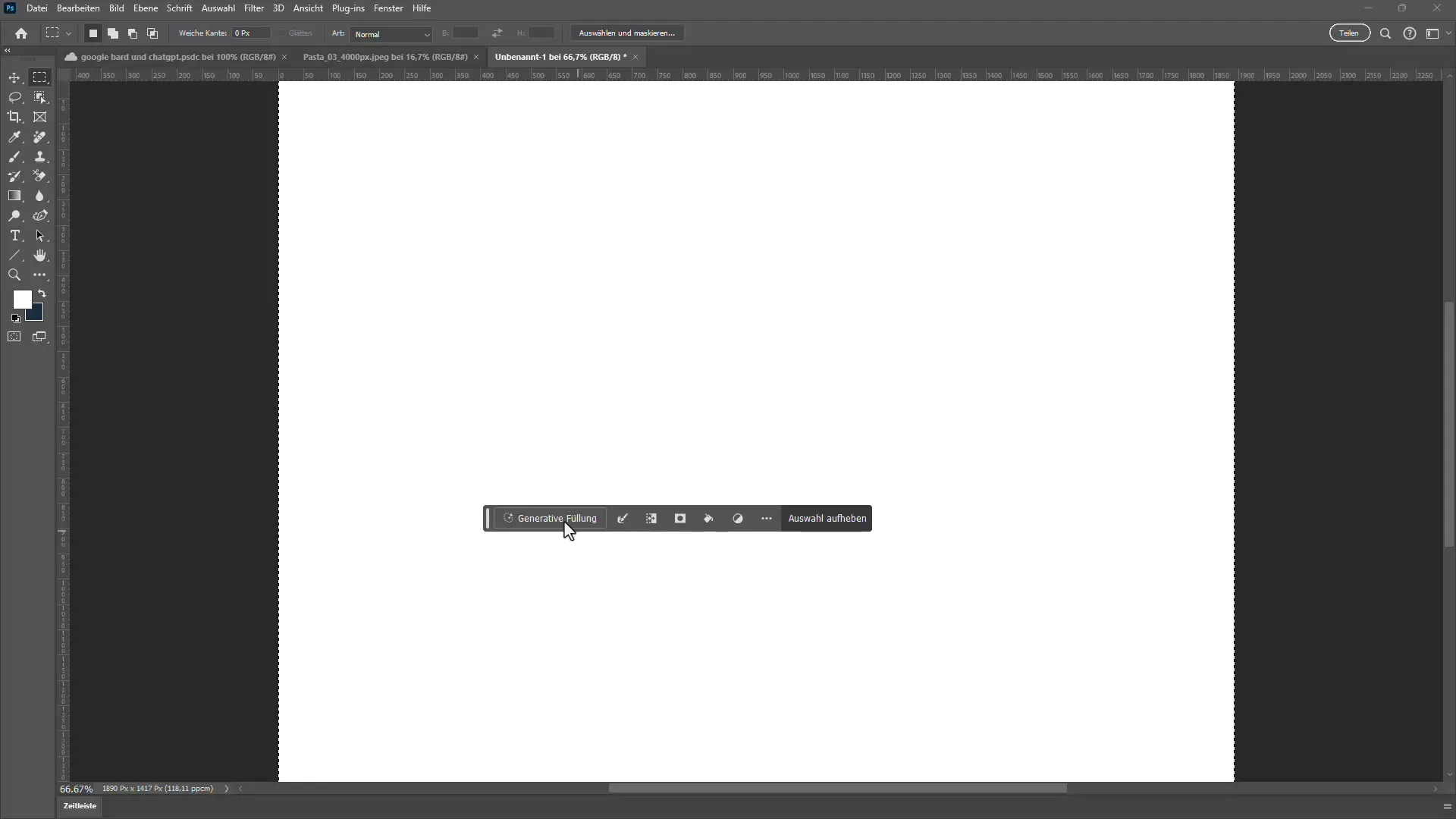Switch to Unbenannt-1 tab
This screenshot has height=819, width=1456.
pyautogui.click(x=560, y=56)
